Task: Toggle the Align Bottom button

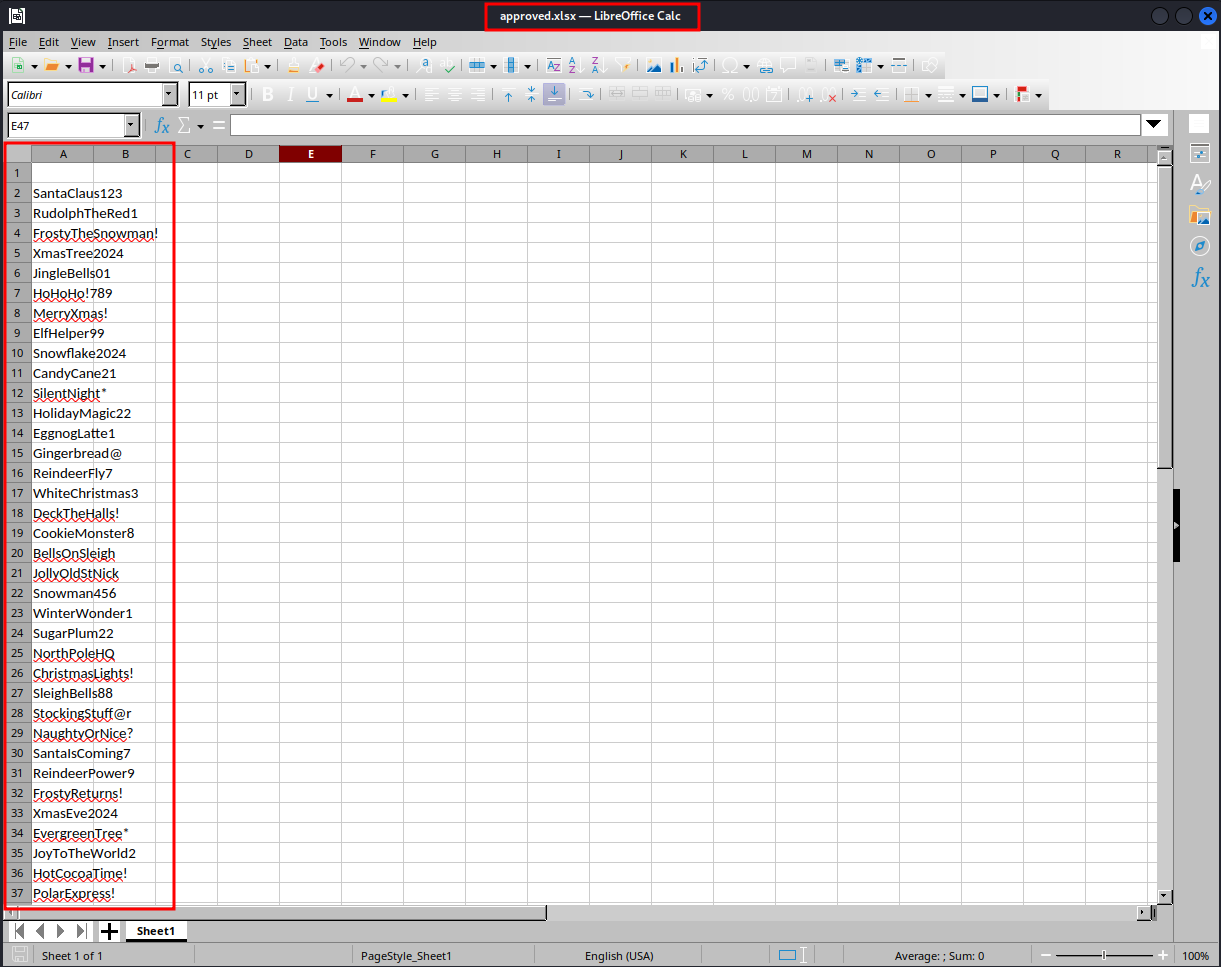Action: coord(554,95)
